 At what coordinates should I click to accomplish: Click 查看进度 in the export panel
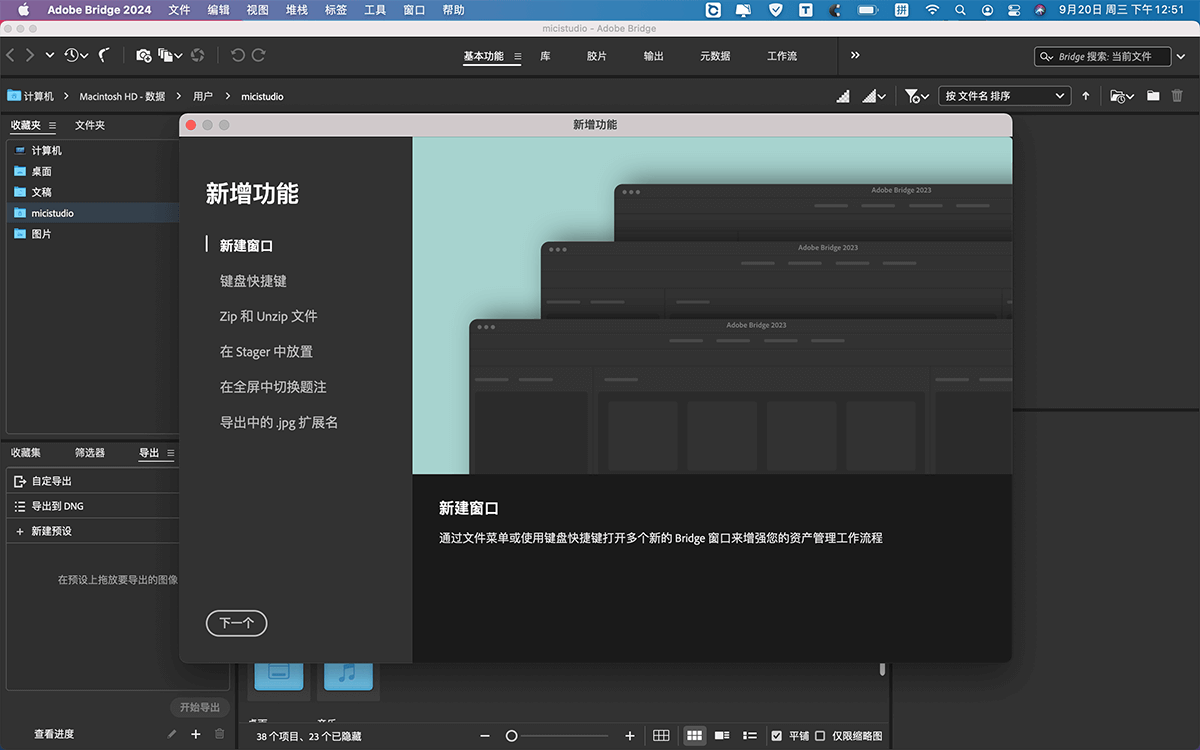pyautogui.click(x=54, y=734)
